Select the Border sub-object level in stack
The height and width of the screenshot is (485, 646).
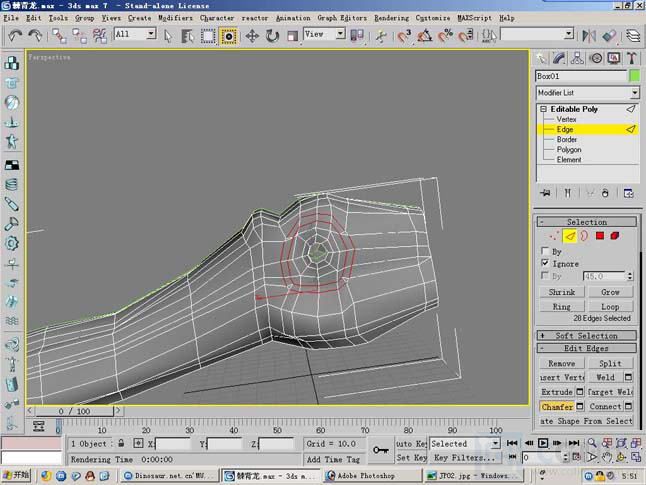(566, 139)
